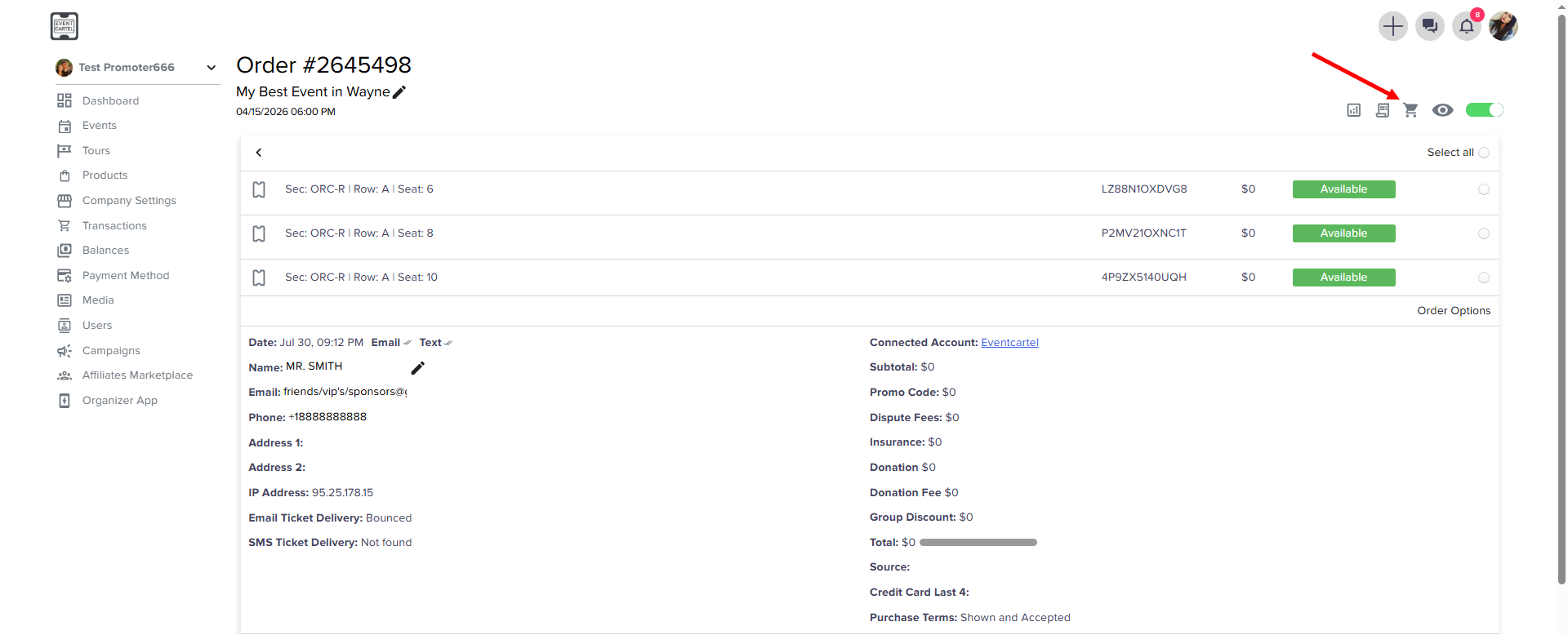Viewport: 1568px width, 635px height.
Task: Open Users in the sidebar
Action: [x=97, y=326]
